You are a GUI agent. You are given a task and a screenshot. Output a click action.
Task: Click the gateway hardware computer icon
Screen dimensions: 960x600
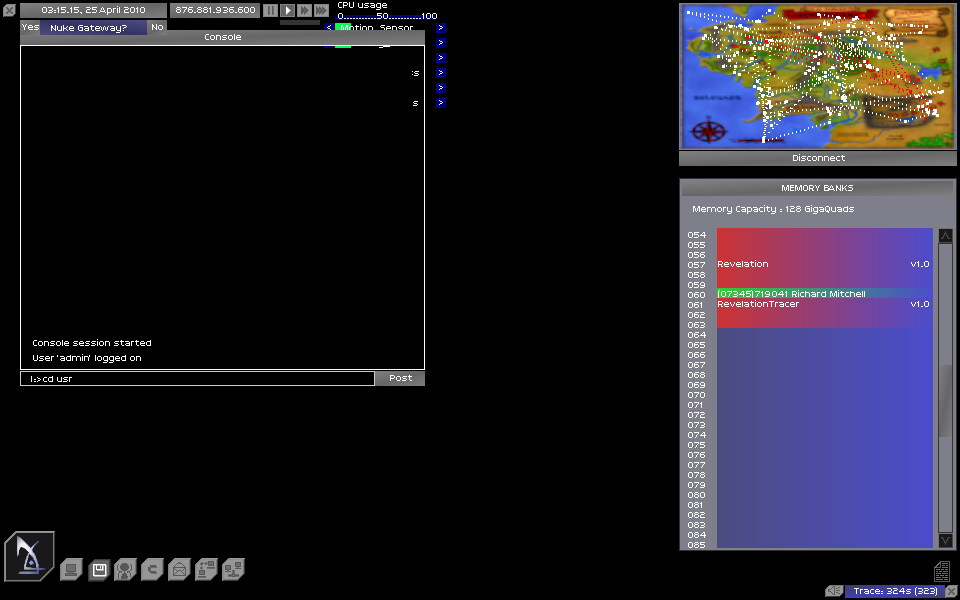coord(71,570)
